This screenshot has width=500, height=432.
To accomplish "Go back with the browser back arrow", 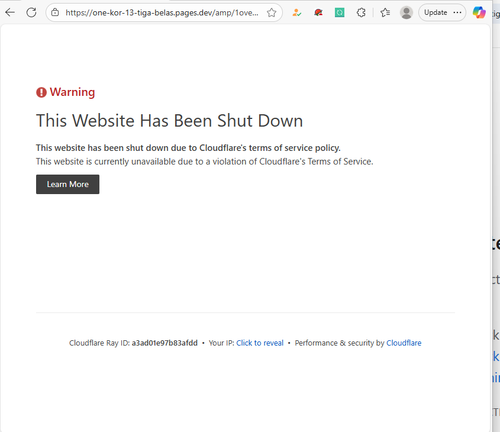I will coord(10,13).
